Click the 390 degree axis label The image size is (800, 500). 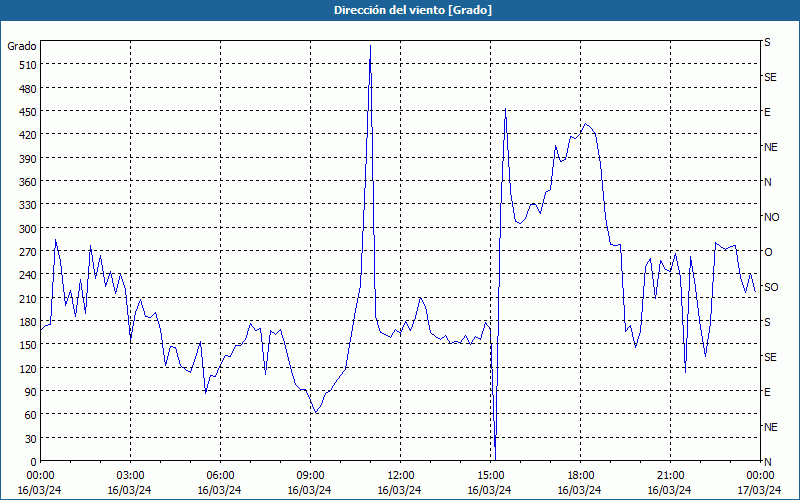[x=28, y=159]
